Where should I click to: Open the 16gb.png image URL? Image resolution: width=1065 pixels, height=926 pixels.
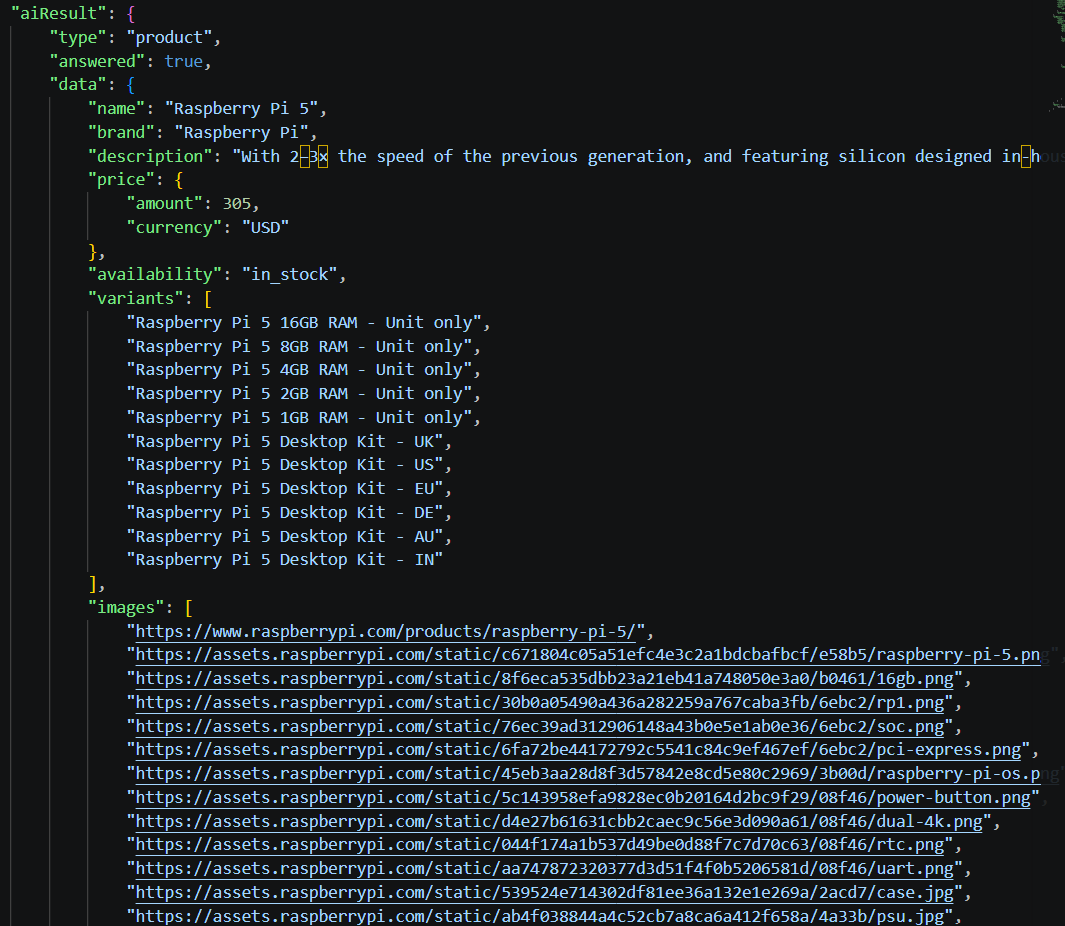coord(545,679)
